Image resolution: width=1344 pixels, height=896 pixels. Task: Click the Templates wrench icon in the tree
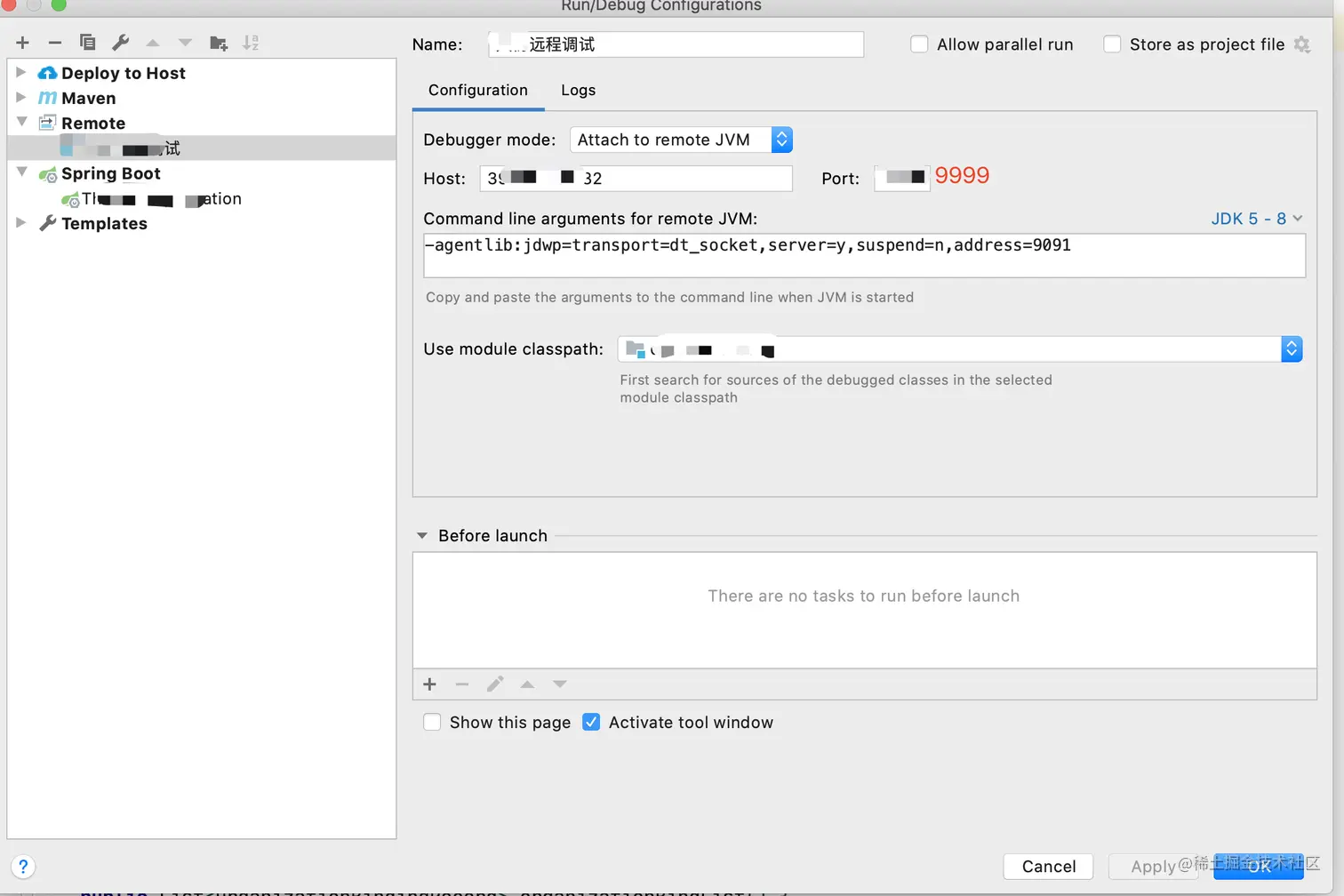[x=48, y=223]
